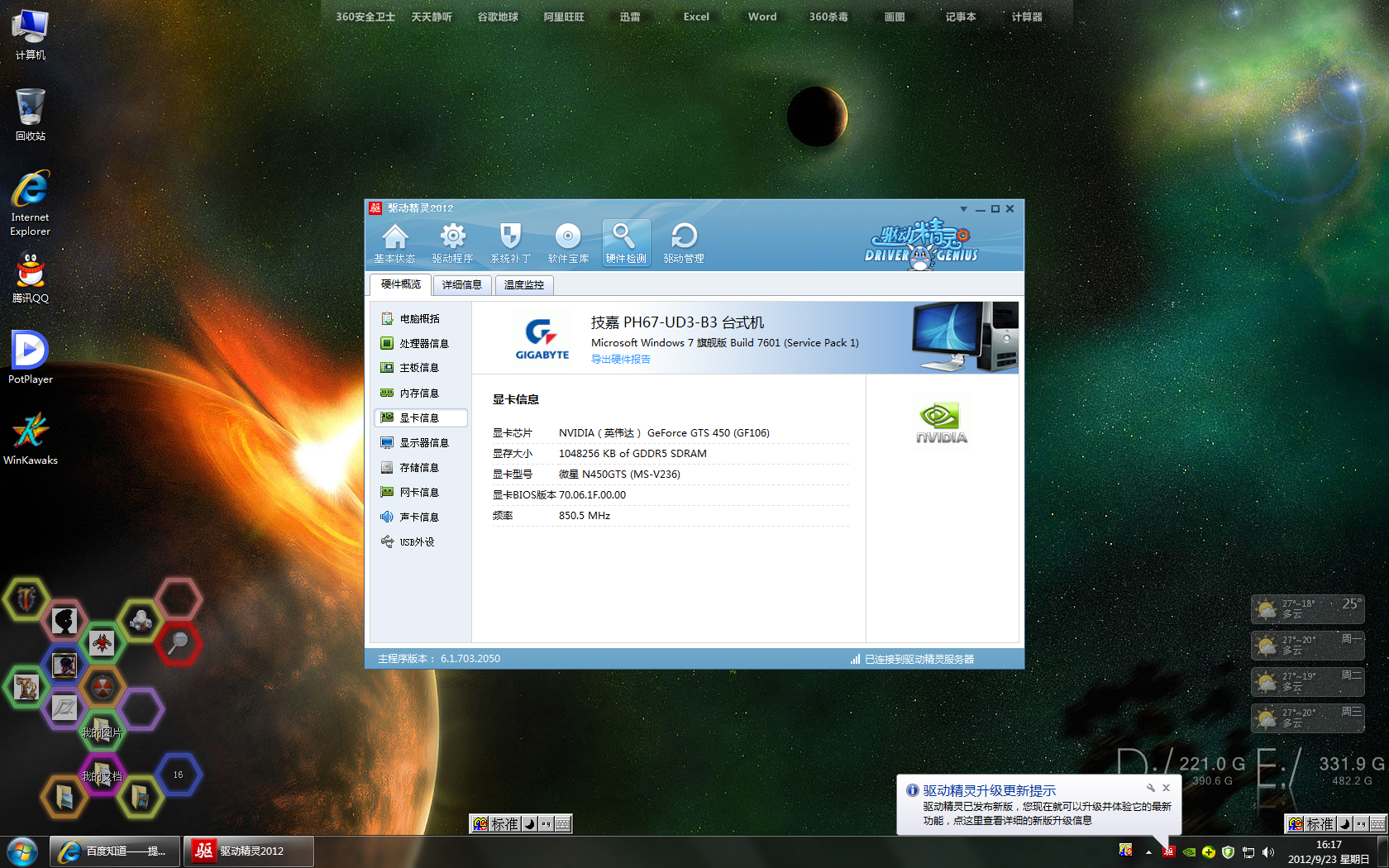Screen dimensions: 1389x868
Task: Click 微星 N450GTS (MS-V236) model value
Action: 619,474
